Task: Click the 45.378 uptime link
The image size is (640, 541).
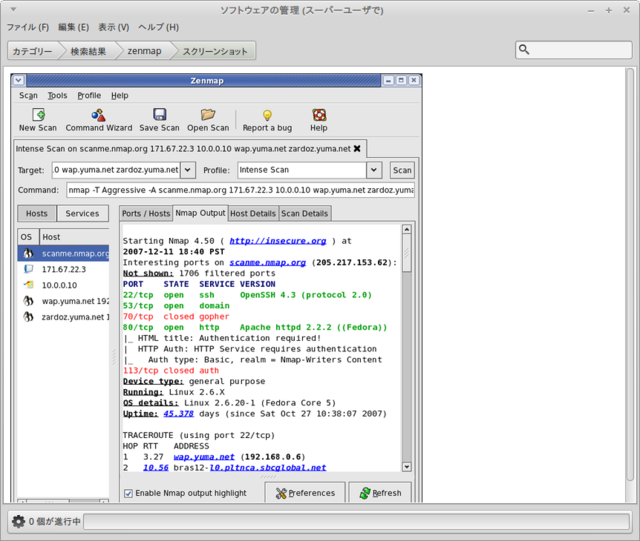Action: [x=178, y=414]
